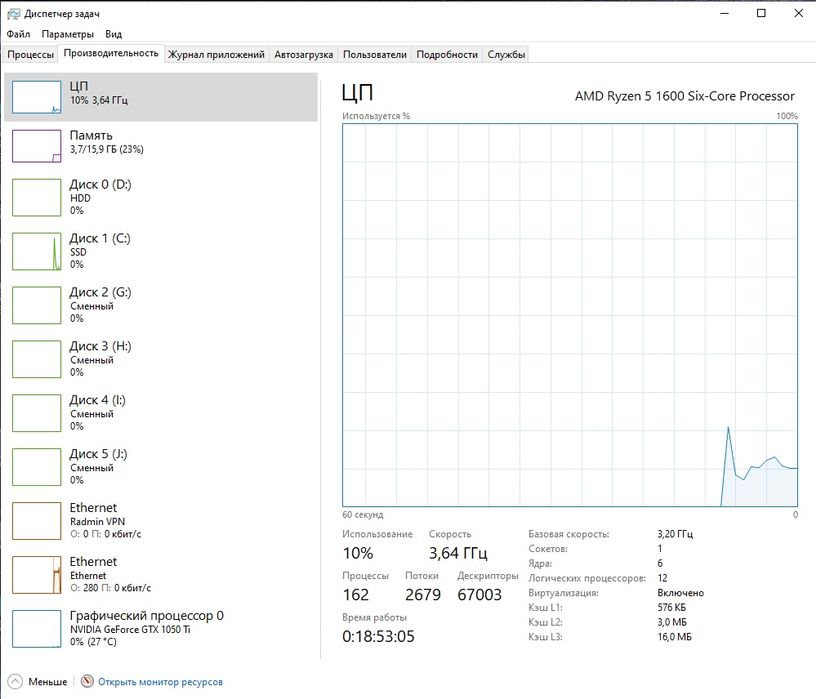Select Диск 1 (C:) SSD graph thumbnail
This screenshot has height=699, width=816.
click(36, 251)
